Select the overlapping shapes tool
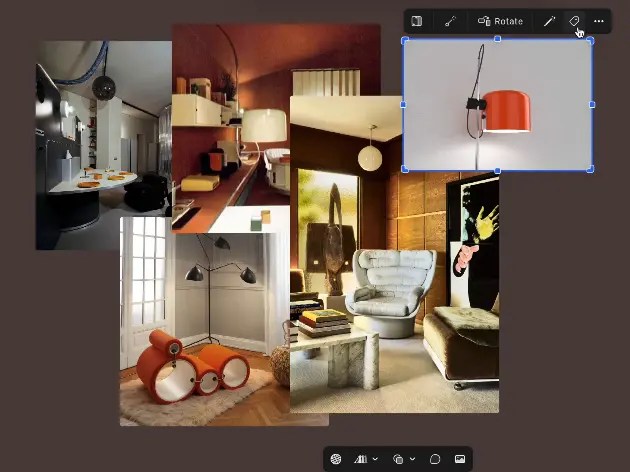 [x=398, y=459]
